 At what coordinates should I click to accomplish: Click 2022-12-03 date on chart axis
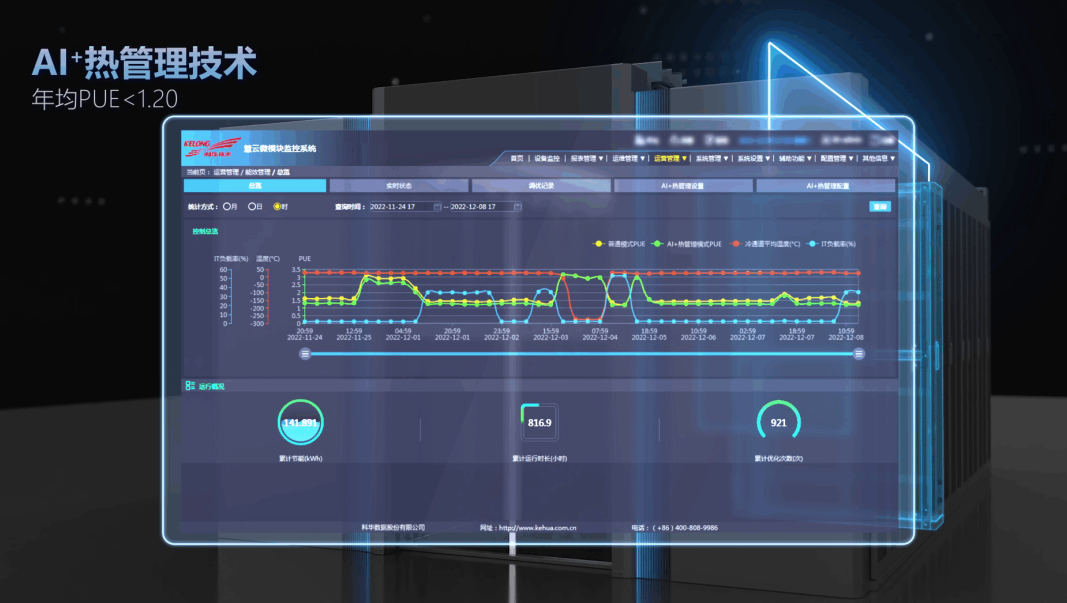point(551,337)
